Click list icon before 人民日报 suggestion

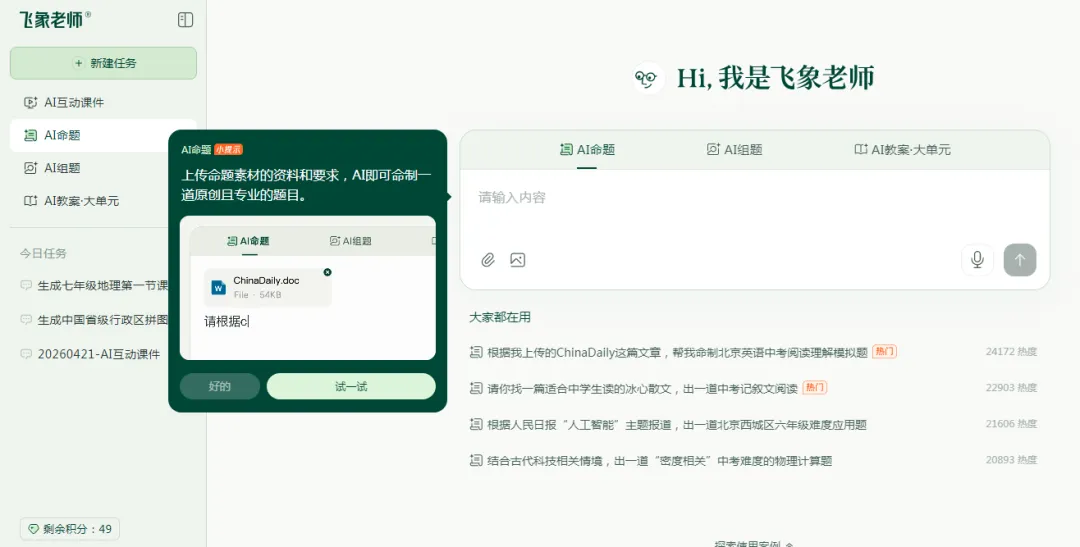click(x=476, y=424)
